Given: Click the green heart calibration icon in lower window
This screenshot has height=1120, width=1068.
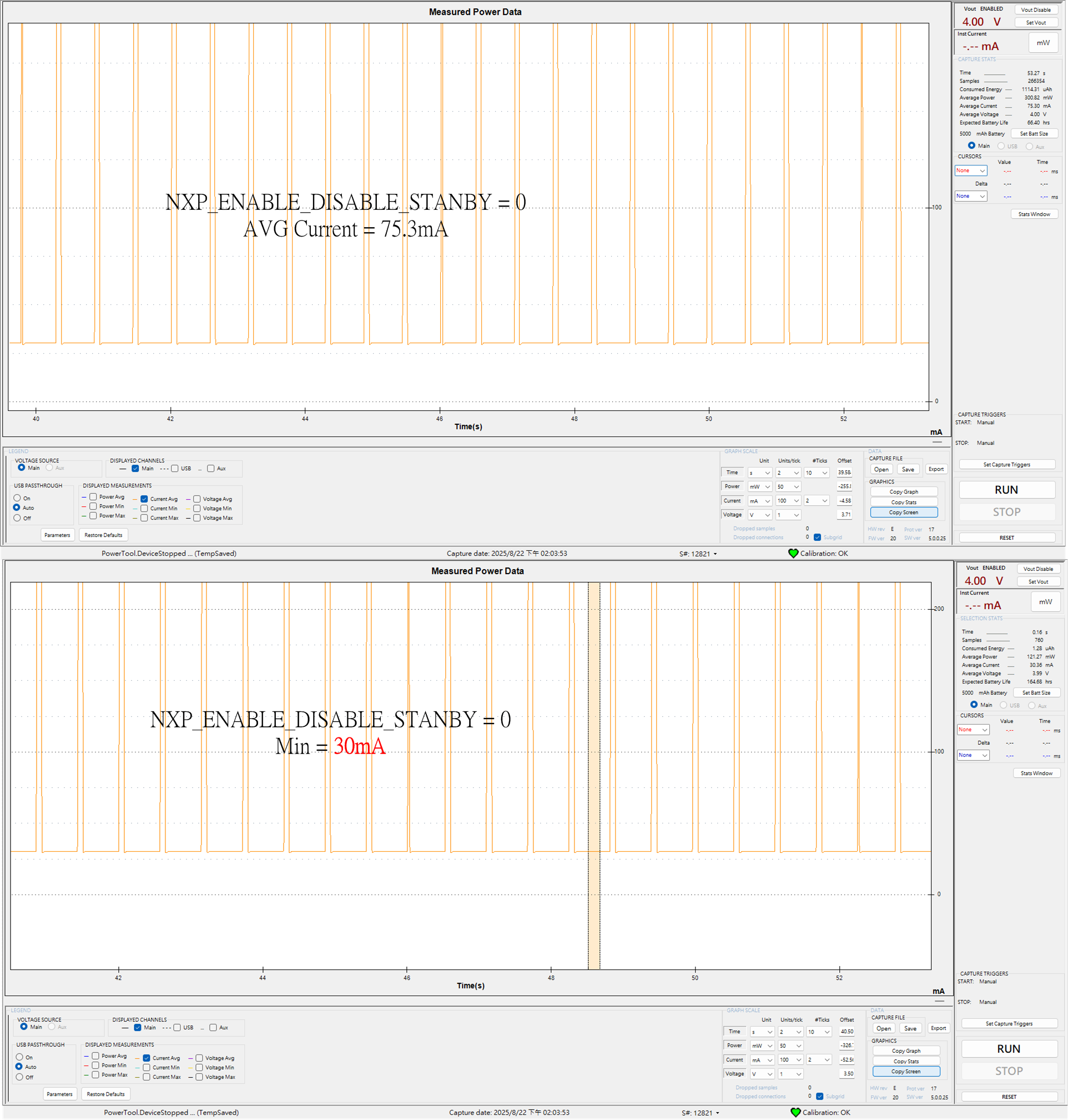Looking at the screenshot, I should point(795,1112).
